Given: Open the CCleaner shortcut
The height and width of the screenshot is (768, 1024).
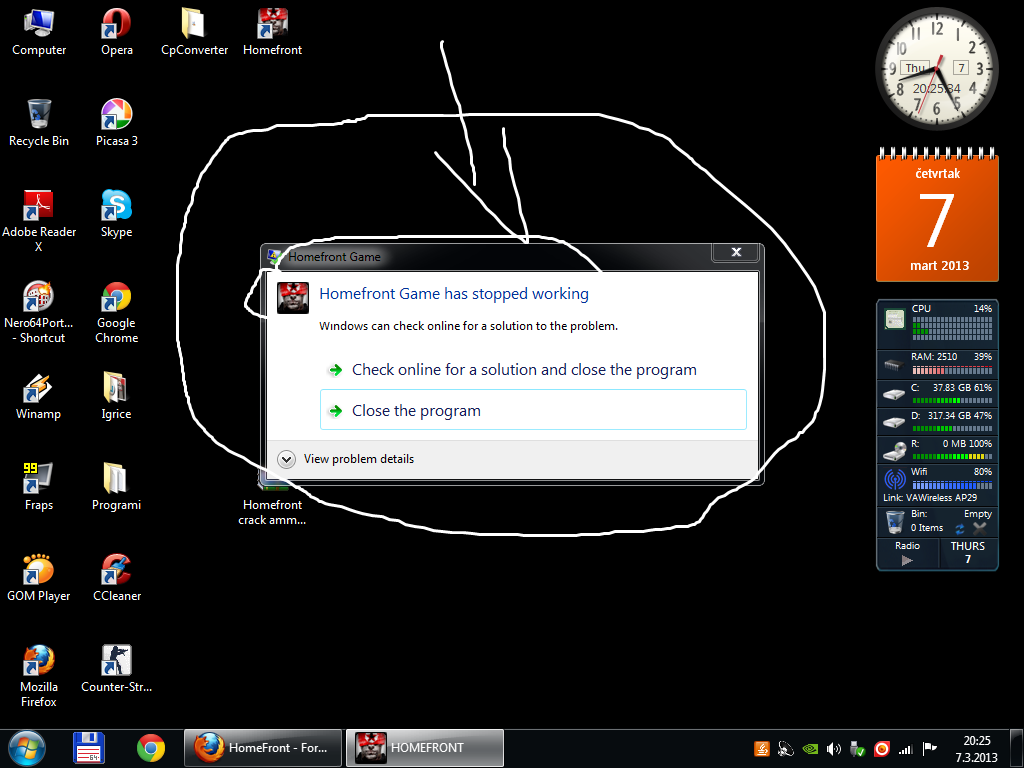Looking at the screenshot, I should [116, 579].
